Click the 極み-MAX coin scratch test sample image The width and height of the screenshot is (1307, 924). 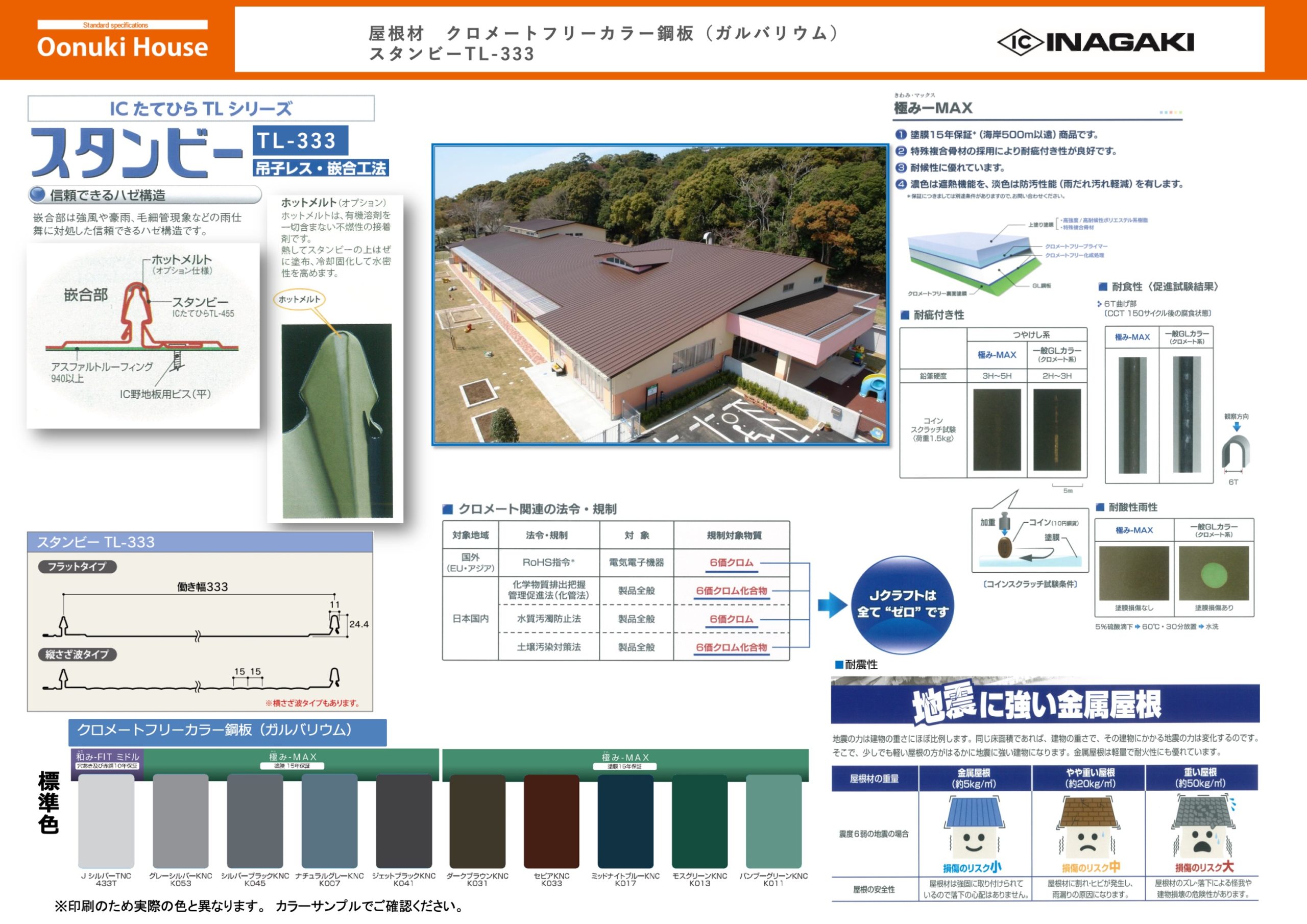997,429
